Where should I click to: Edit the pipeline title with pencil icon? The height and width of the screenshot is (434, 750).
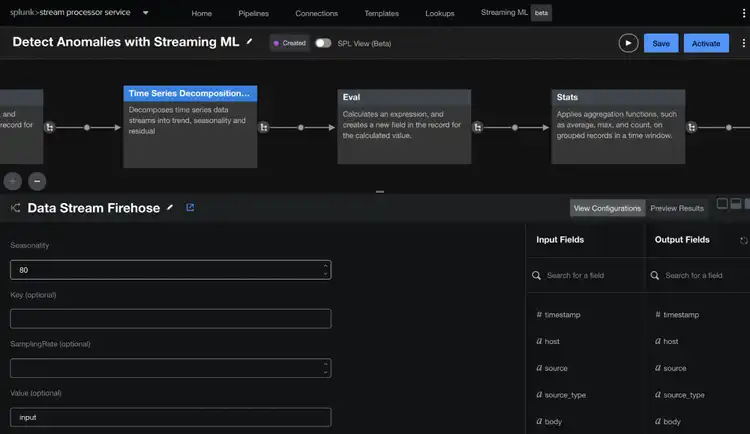pos(250,42)
